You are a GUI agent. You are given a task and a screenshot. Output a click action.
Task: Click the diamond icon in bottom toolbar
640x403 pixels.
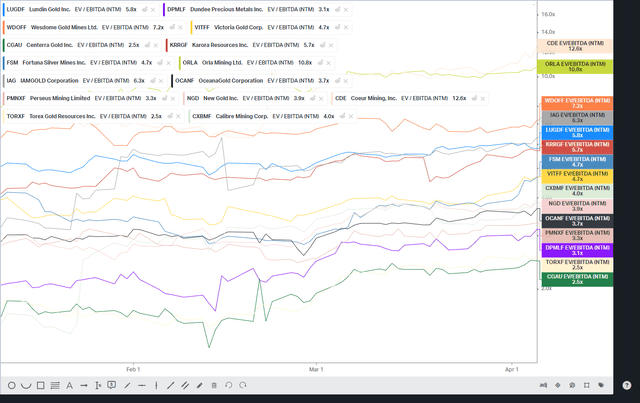pos(558,385)
